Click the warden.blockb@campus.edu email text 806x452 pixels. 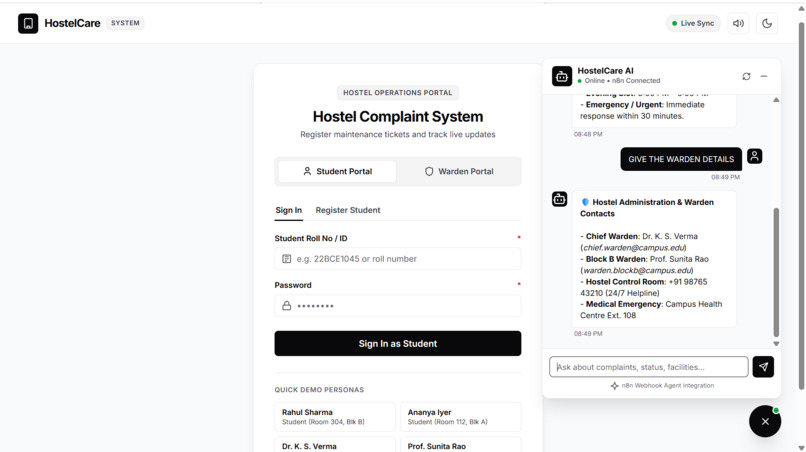(x=636, y=270)
